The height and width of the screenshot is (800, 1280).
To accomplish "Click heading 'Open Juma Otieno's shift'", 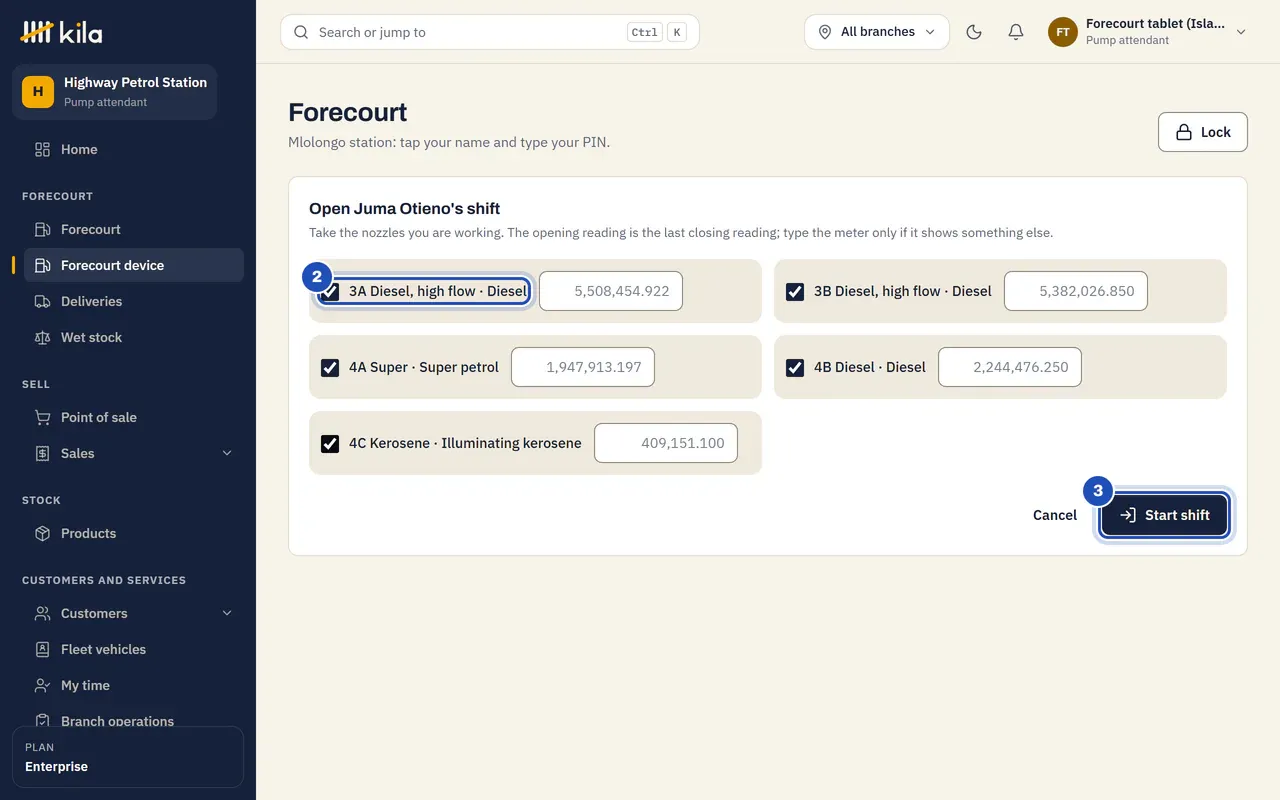I will [x=404, y=209].
